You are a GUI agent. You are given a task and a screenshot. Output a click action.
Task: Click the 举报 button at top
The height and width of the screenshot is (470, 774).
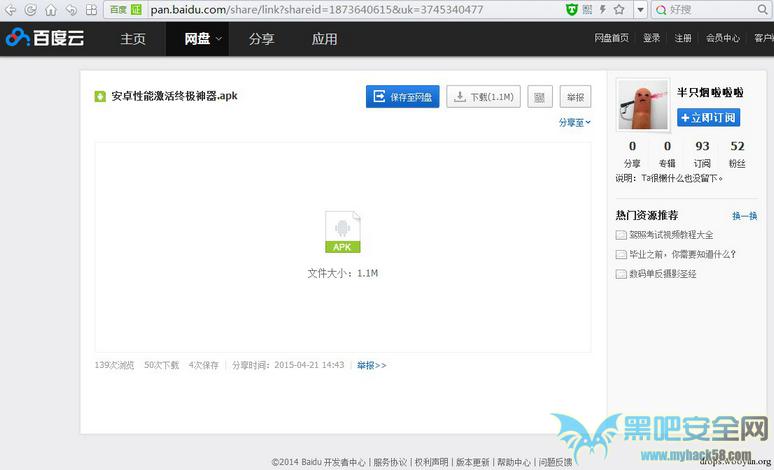[576, 96]
